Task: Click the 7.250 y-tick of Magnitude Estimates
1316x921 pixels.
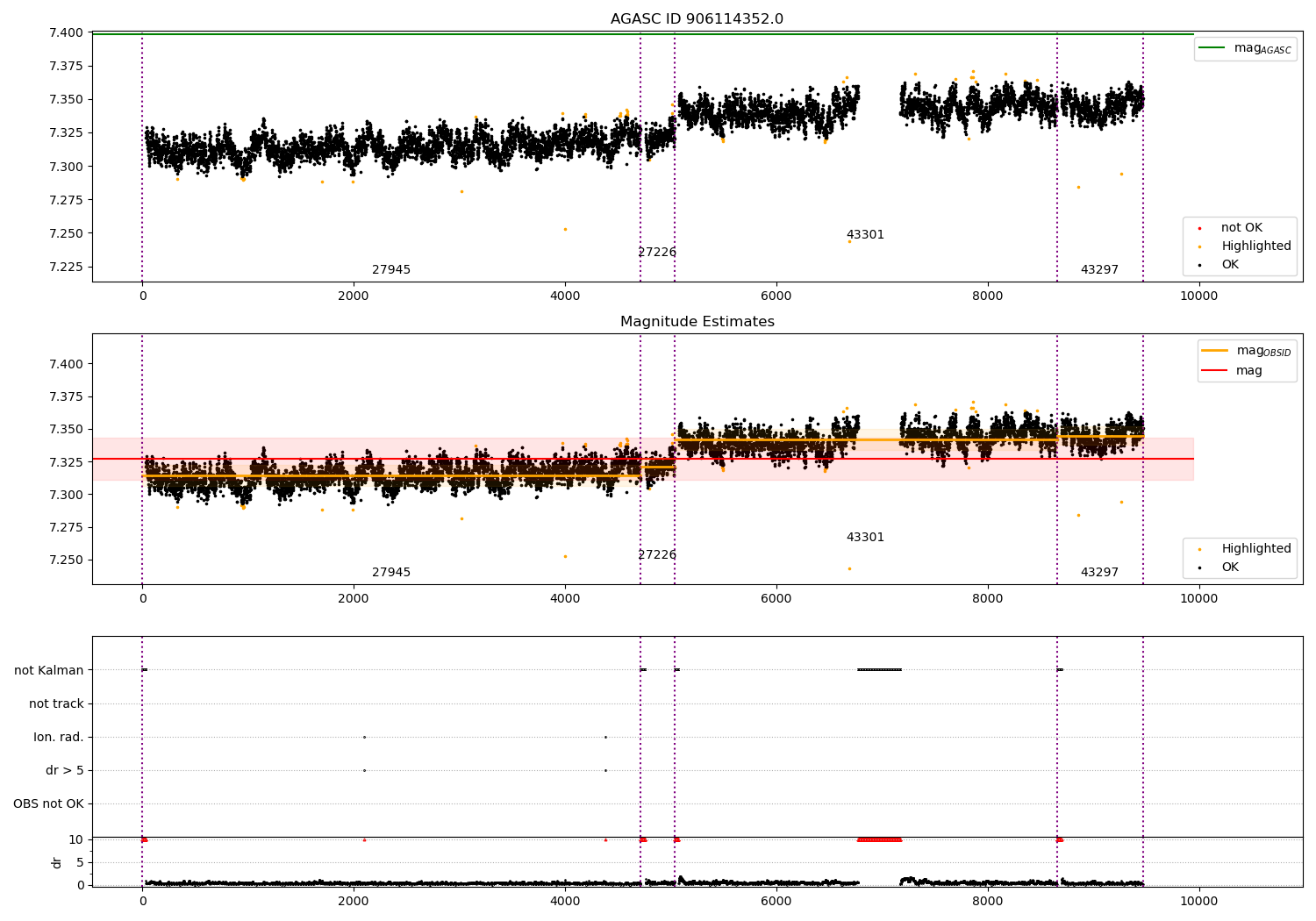Action: click(x=66, y=560)
